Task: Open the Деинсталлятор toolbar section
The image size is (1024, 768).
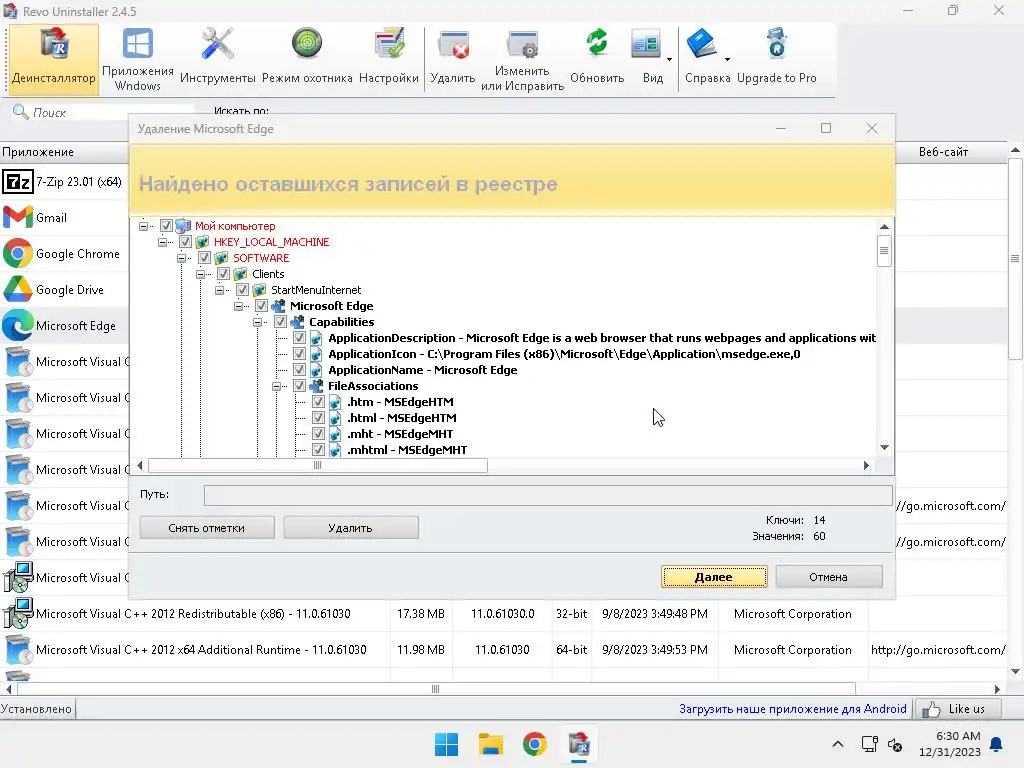Action: (54, 59)
